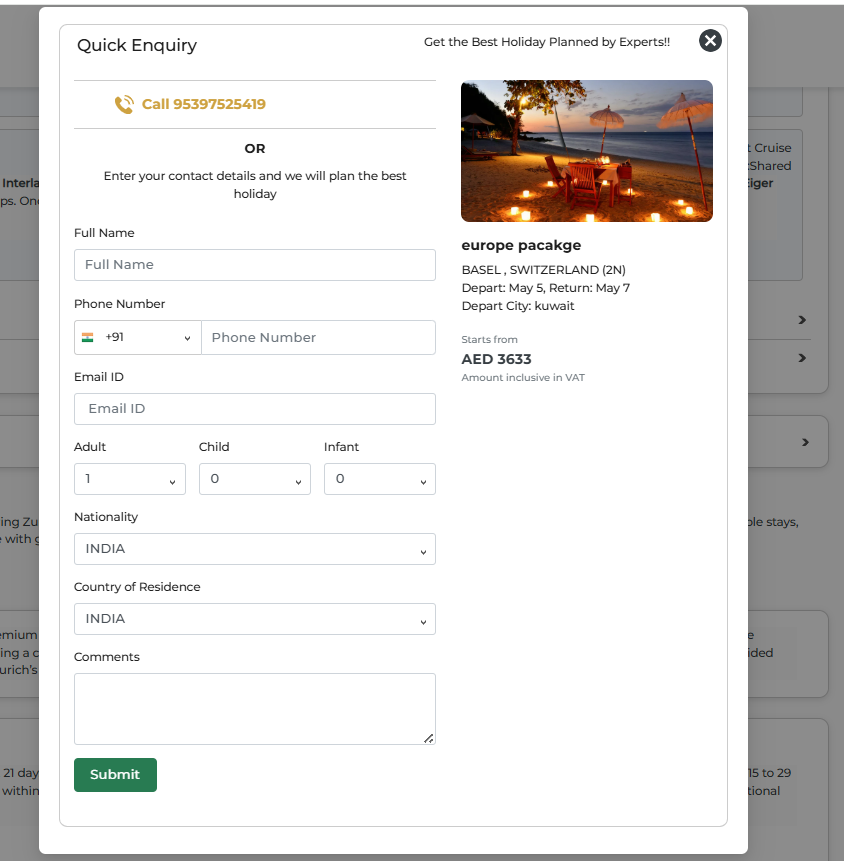Open the Country of Residence dropdown
Image resolution: width=844 pixels, height=861 pixels.
click(x=255, y=619)
